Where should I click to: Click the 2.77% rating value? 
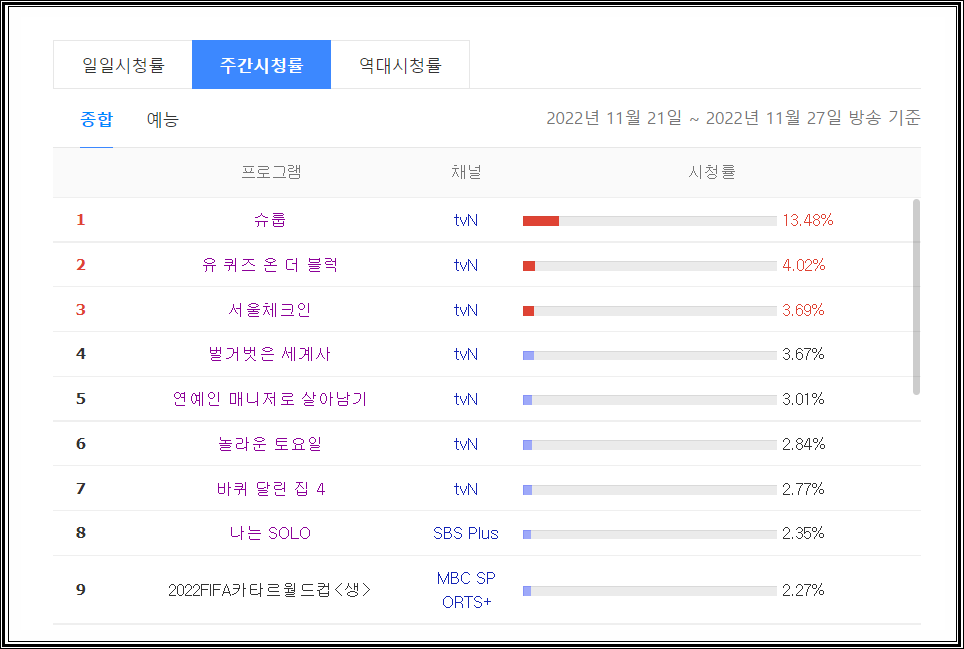(x=803, y=489)
